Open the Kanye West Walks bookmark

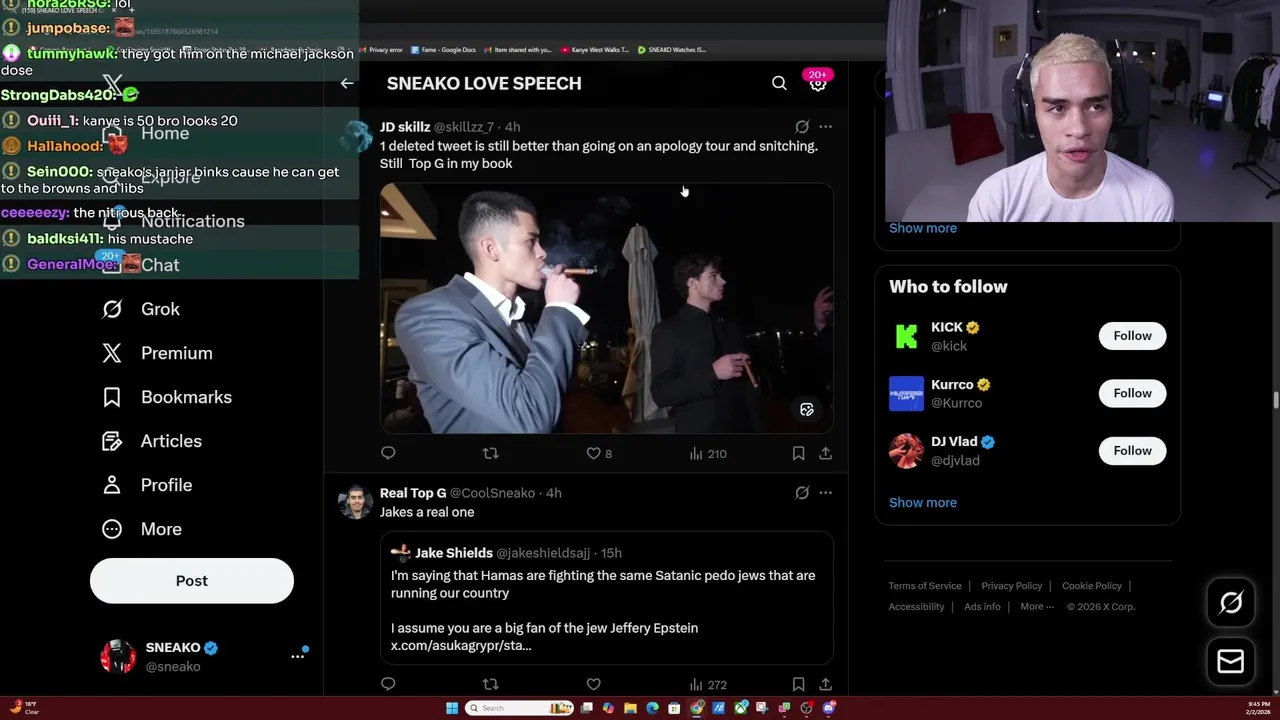(x=595, y=49)
